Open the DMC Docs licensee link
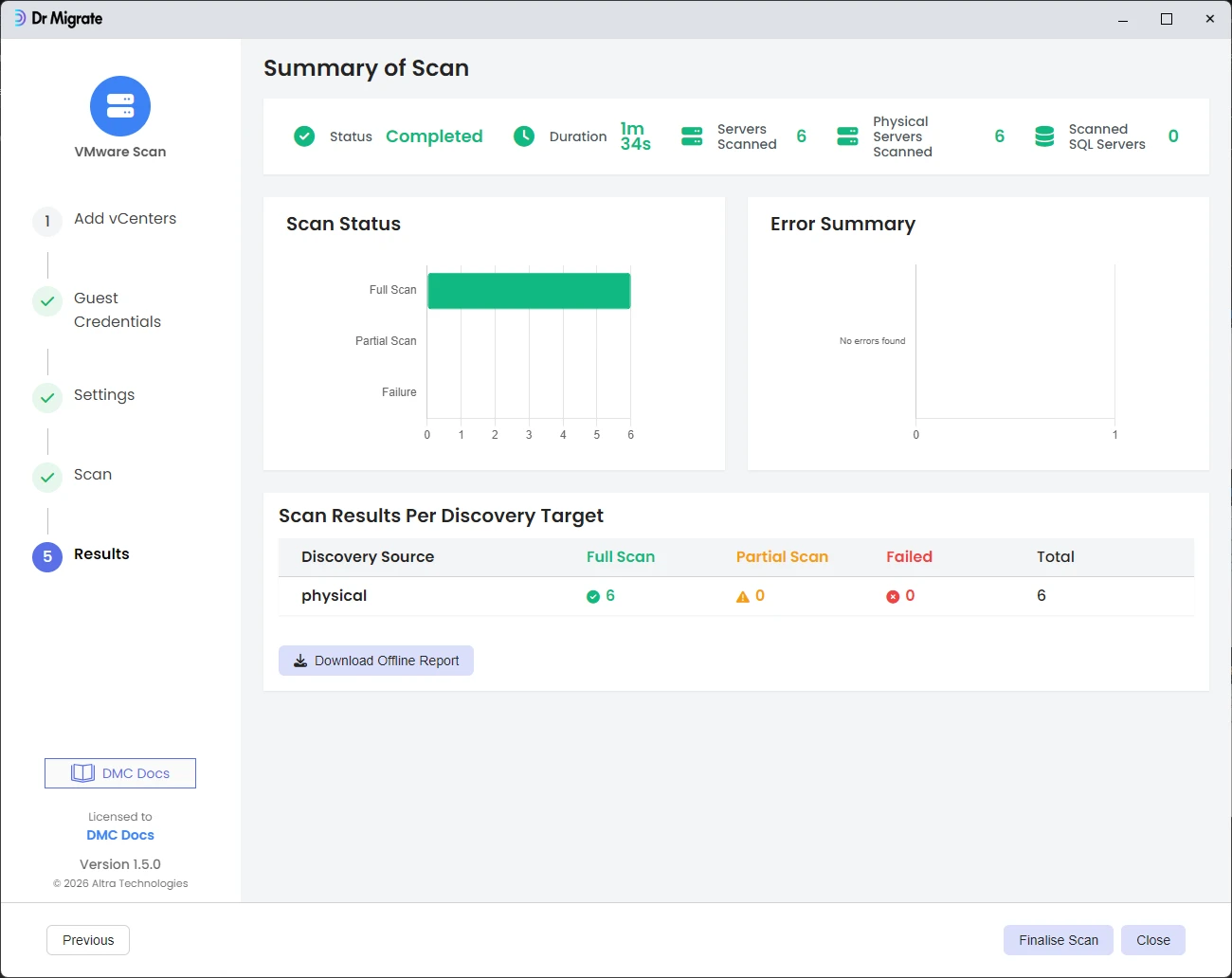The width and height of the screenshot is (1232, 978). click(120, 835)
